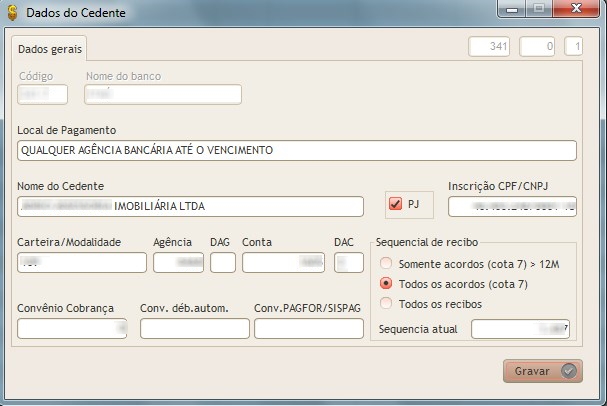Click the Local de Pagamento text field
This screenshot has width=607, height=406.
coord(296,150)
